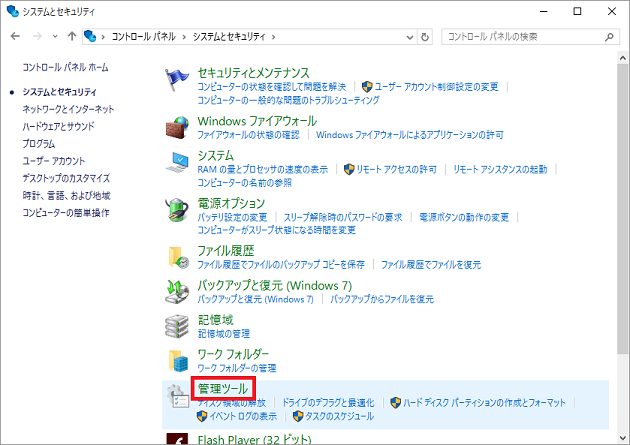Viewport: 630px width, 445px height.
Task: Click the shield icon beside ハード ディスク パーティション
Action: (395, 402)
